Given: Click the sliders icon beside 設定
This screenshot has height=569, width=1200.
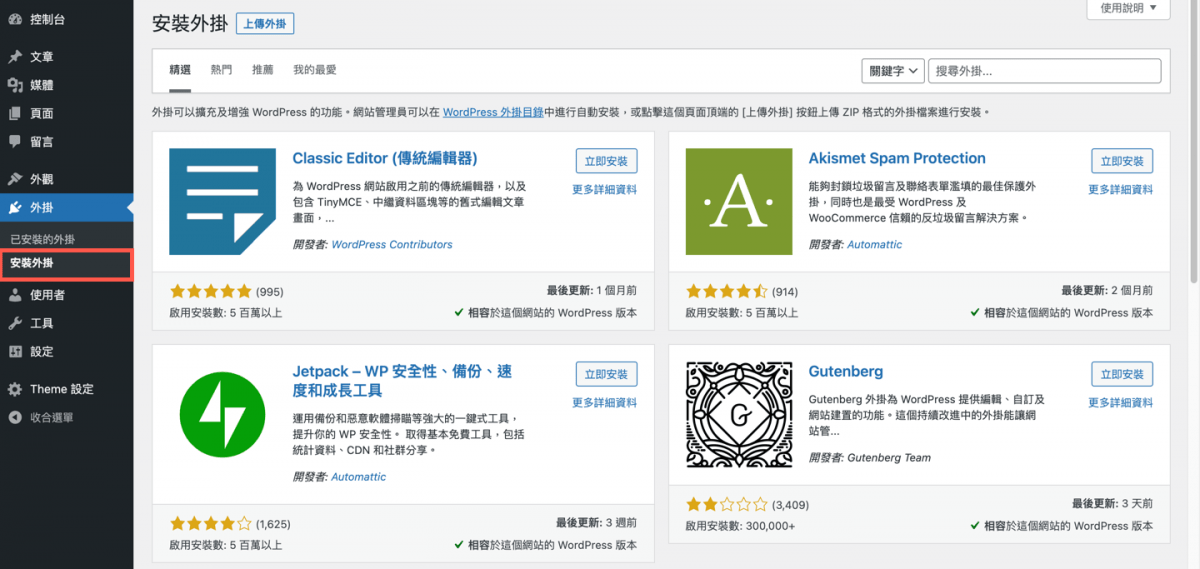Looking at the screenshot, I should pos(15,352).
